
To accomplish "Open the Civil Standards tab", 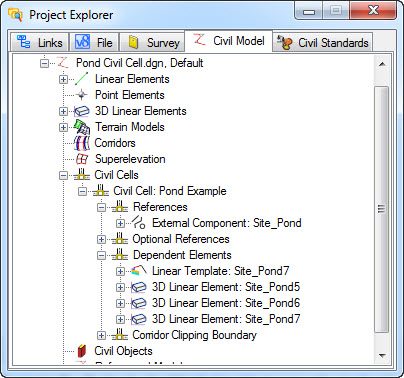I will tap(323, 42).
